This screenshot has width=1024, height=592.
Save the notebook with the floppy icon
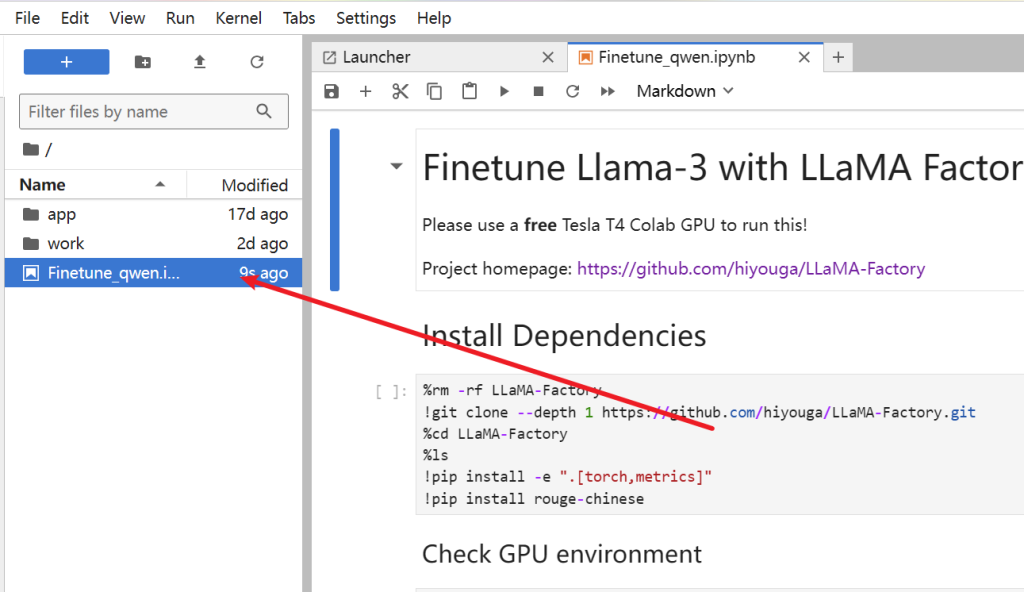point(332,91)
